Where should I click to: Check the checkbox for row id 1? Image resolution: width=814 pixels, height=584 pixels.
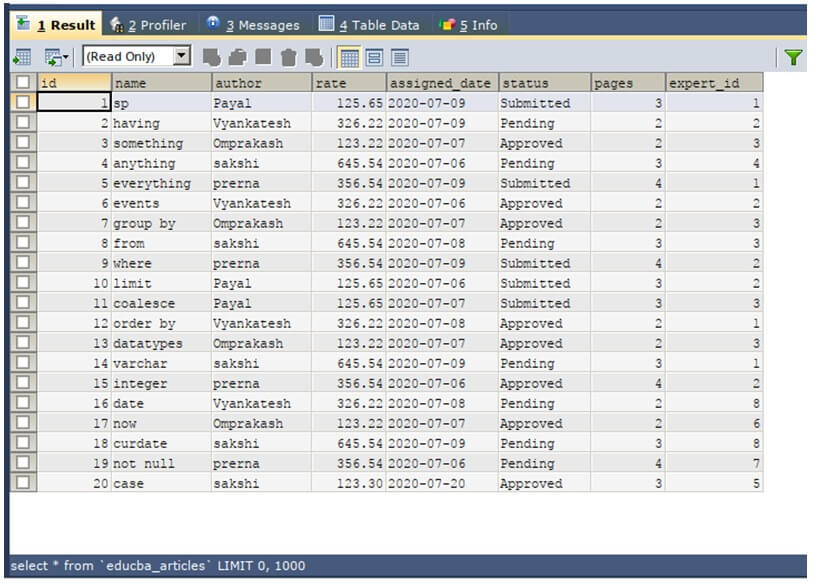coord(21,103)
